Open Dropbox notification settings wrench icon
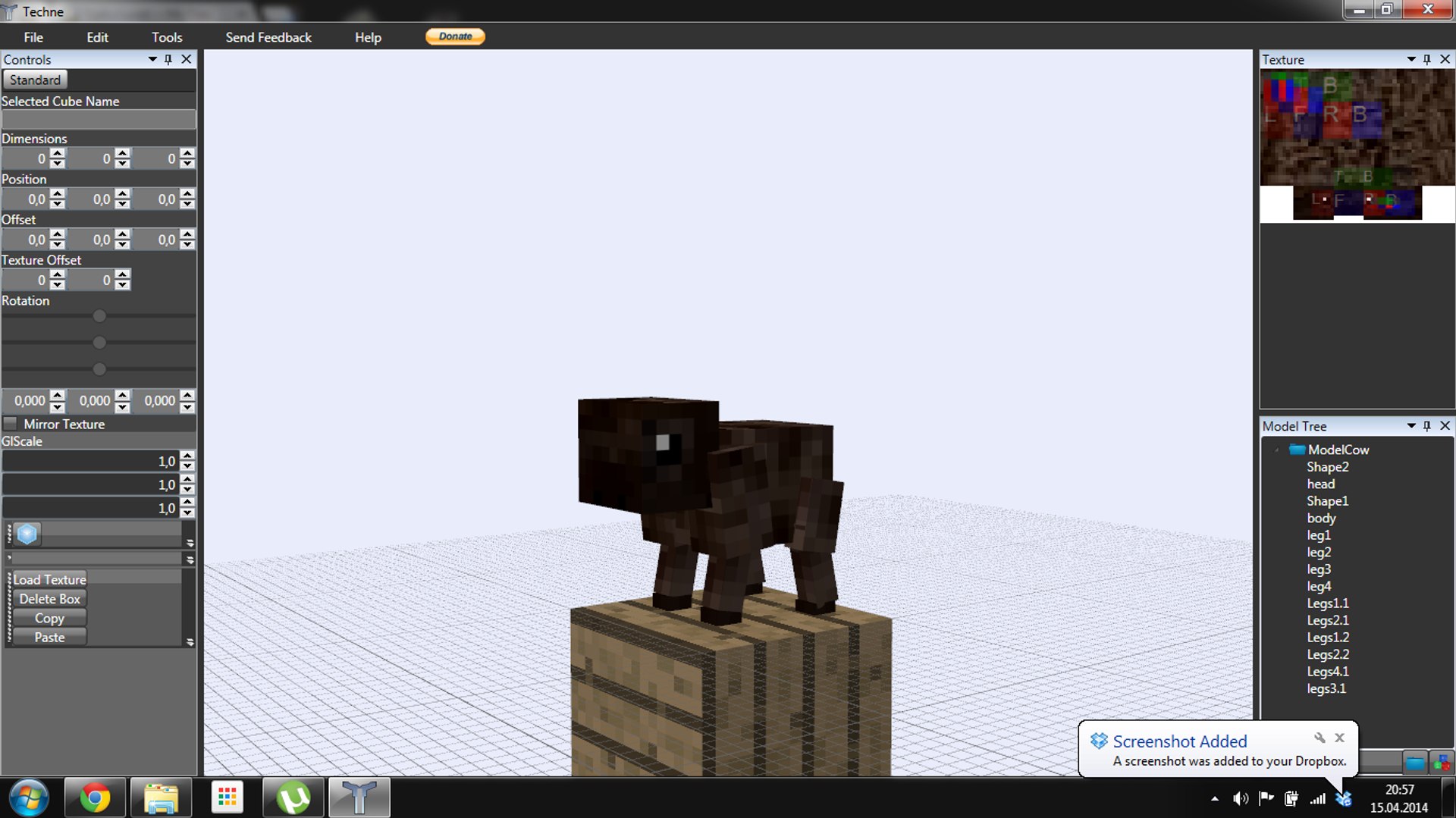 [1319, 738]
